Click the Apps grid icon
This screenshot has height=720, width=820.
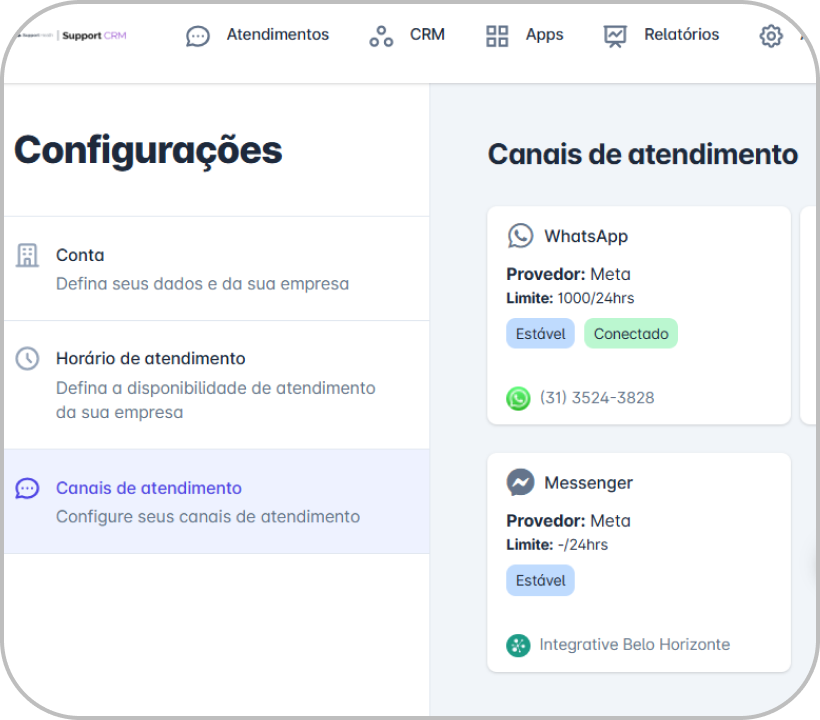click(497, 36)
